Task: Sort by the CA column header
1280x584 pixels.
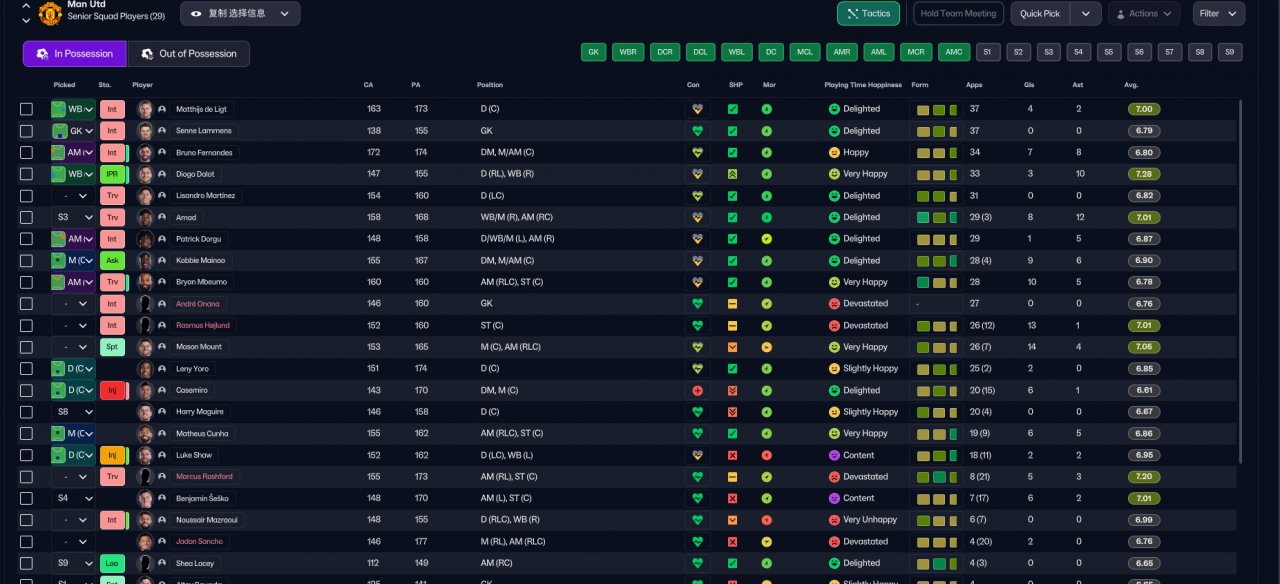Action: coord(369,85)
